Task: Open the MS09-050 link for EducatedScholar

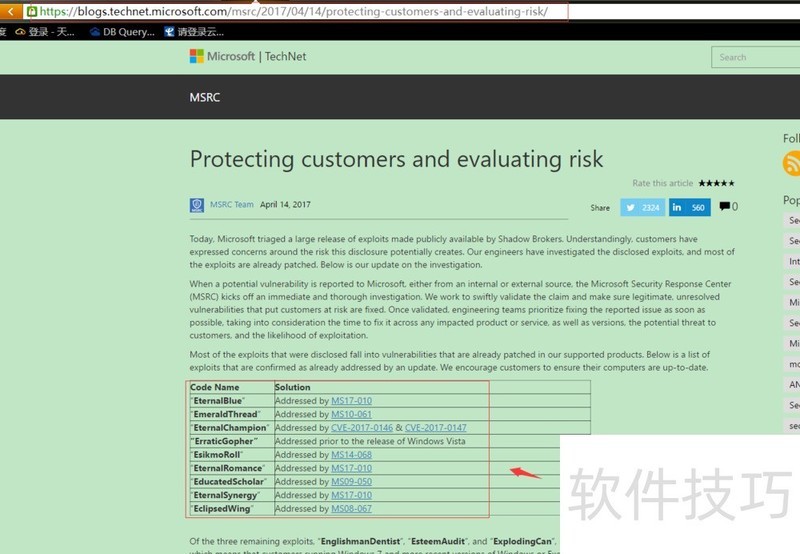Action: [x=352, y=482]
